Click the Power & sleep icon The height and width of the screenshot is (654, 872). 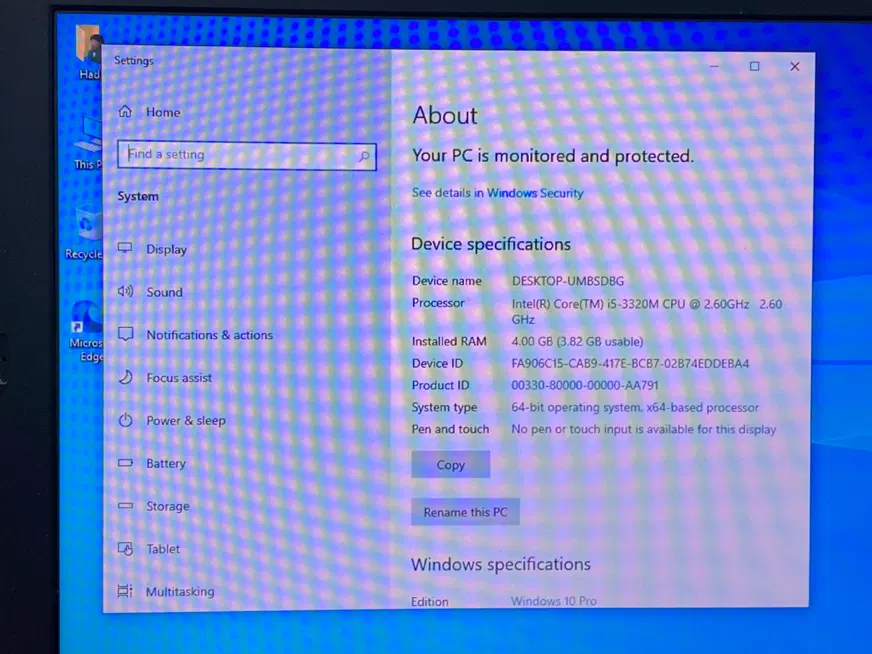click(126, 420)
